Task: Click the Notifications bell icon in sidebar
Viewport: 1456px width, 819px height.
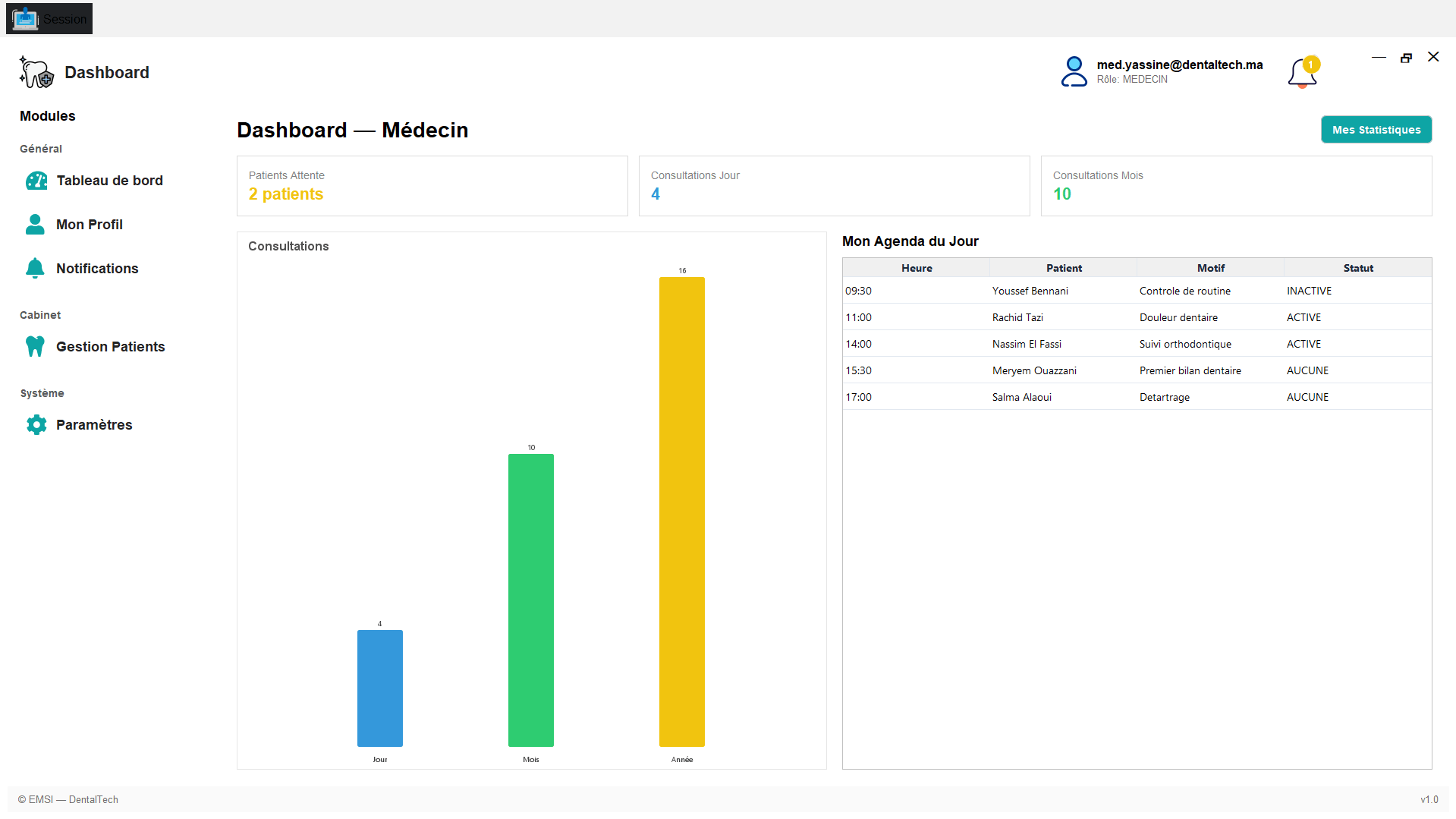Action: pos(35,269)
